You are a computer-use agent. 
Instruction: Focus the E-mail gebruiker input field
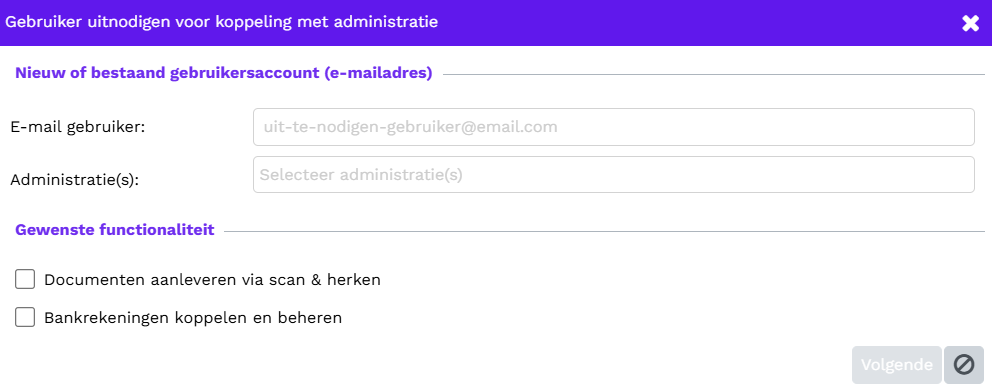614,127
